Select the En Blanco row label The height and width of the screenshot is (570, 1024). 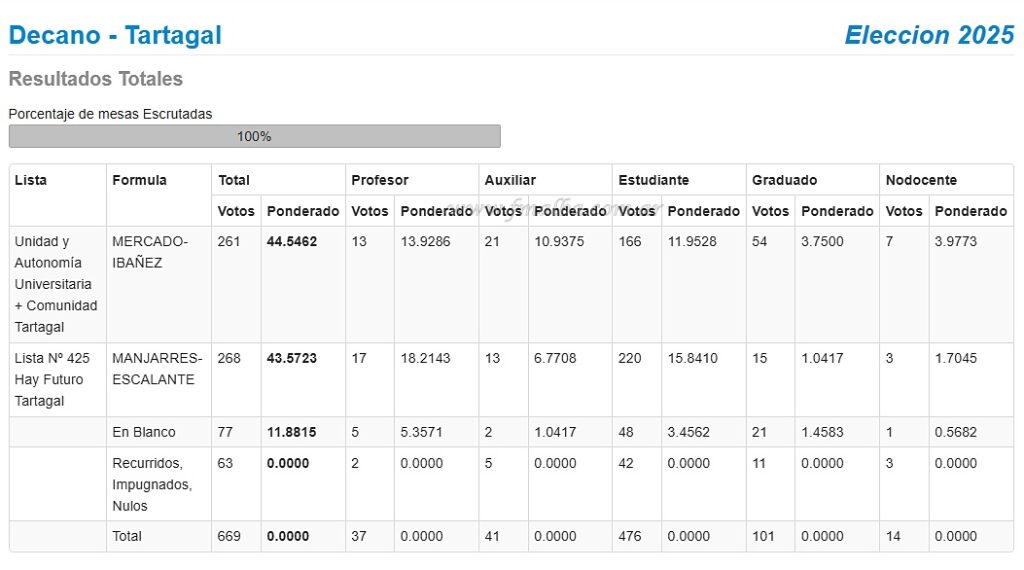[143, 432]
